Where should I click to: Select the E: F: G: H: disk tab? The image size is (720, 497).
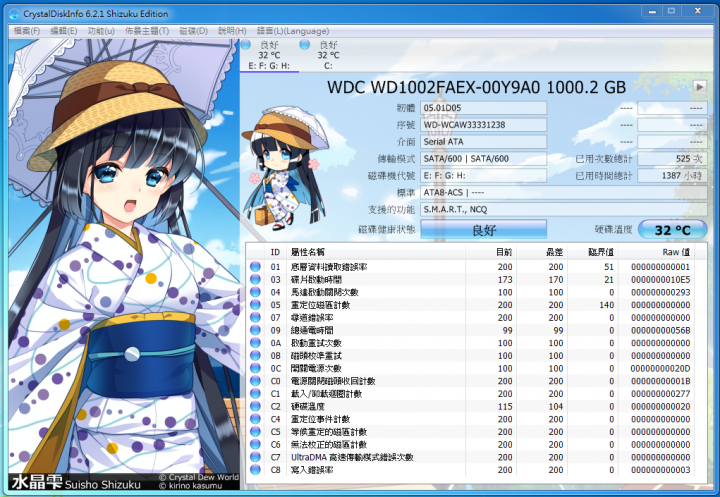(269, 56)
